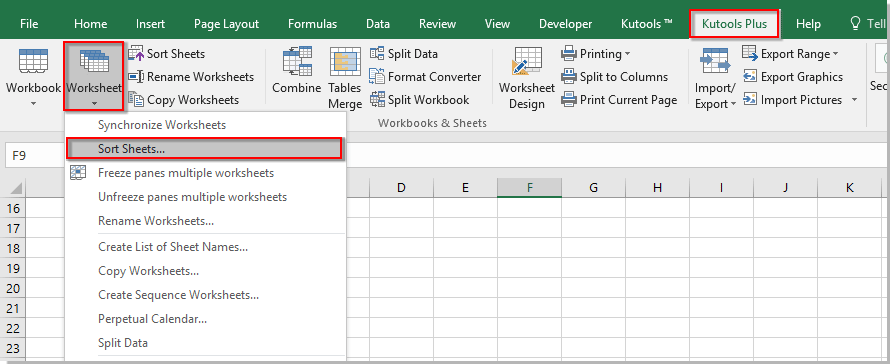Select row 20 header

point(13,288)
